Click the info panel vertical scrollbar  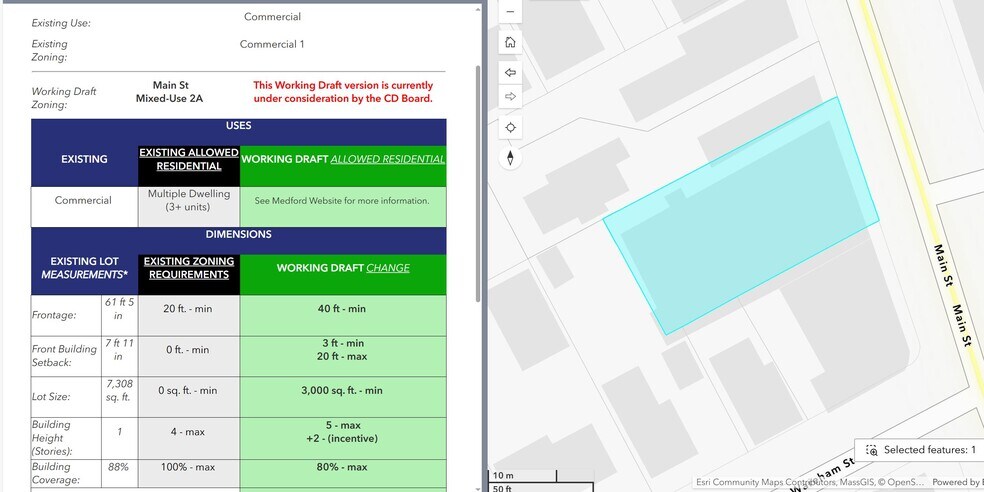click(478, 180)
